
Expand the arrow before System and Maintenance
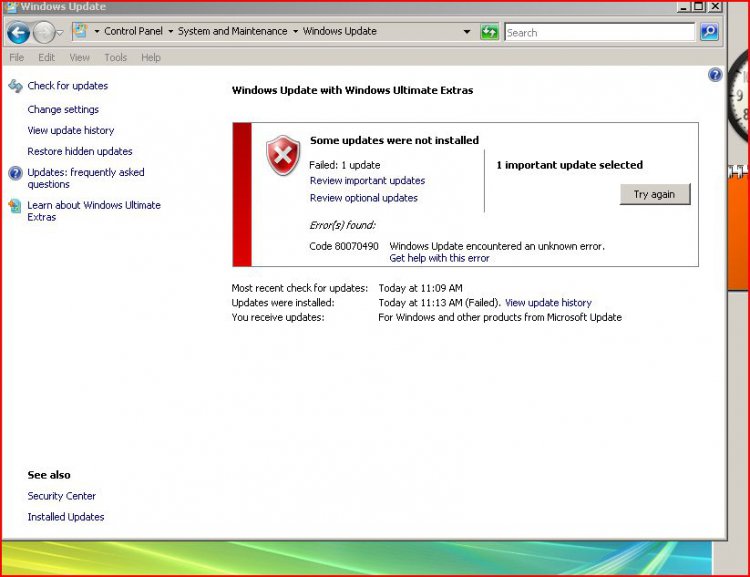[170, 32]
